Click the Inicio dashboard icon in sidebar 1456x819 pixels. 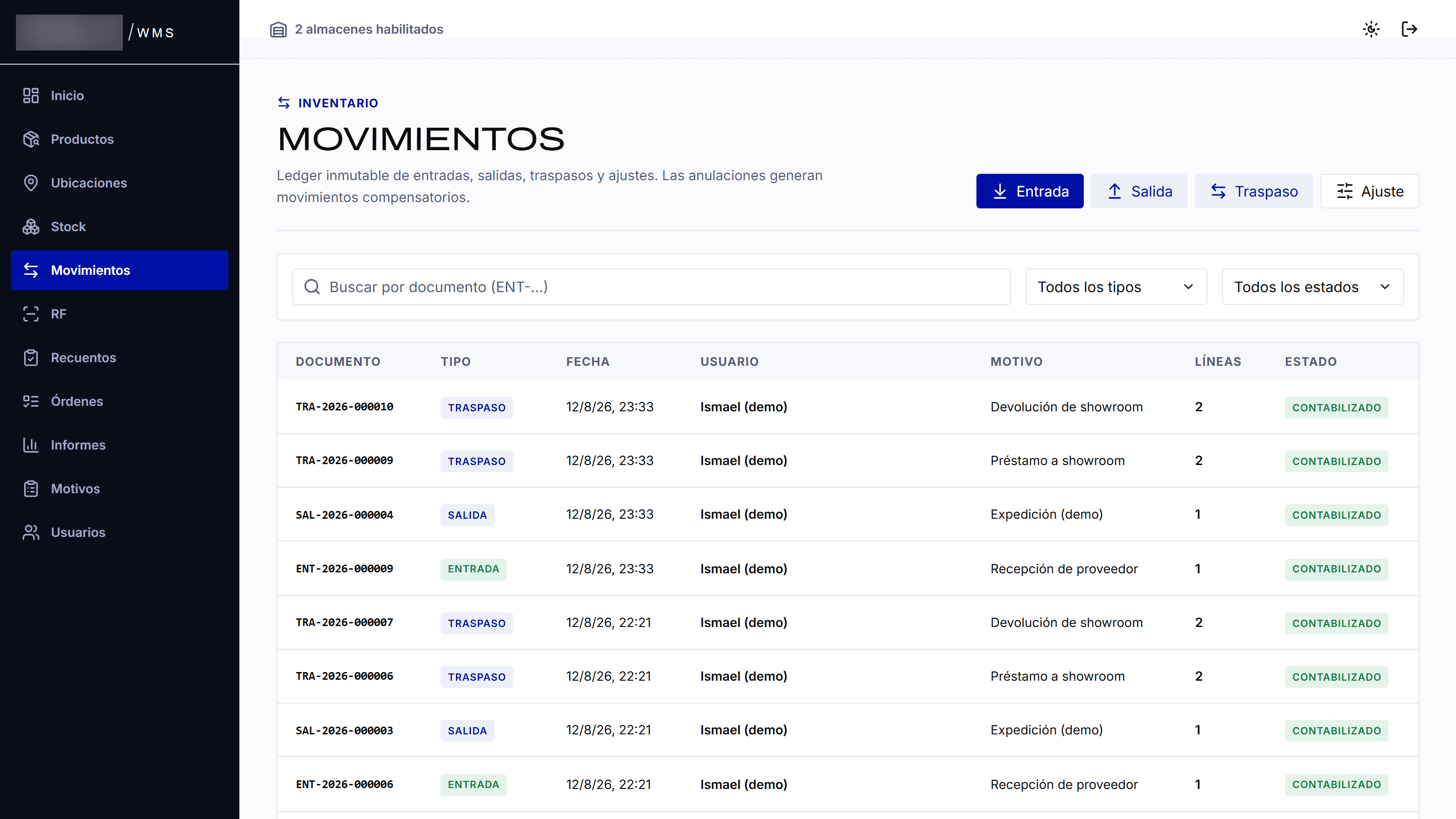point(30,96)
